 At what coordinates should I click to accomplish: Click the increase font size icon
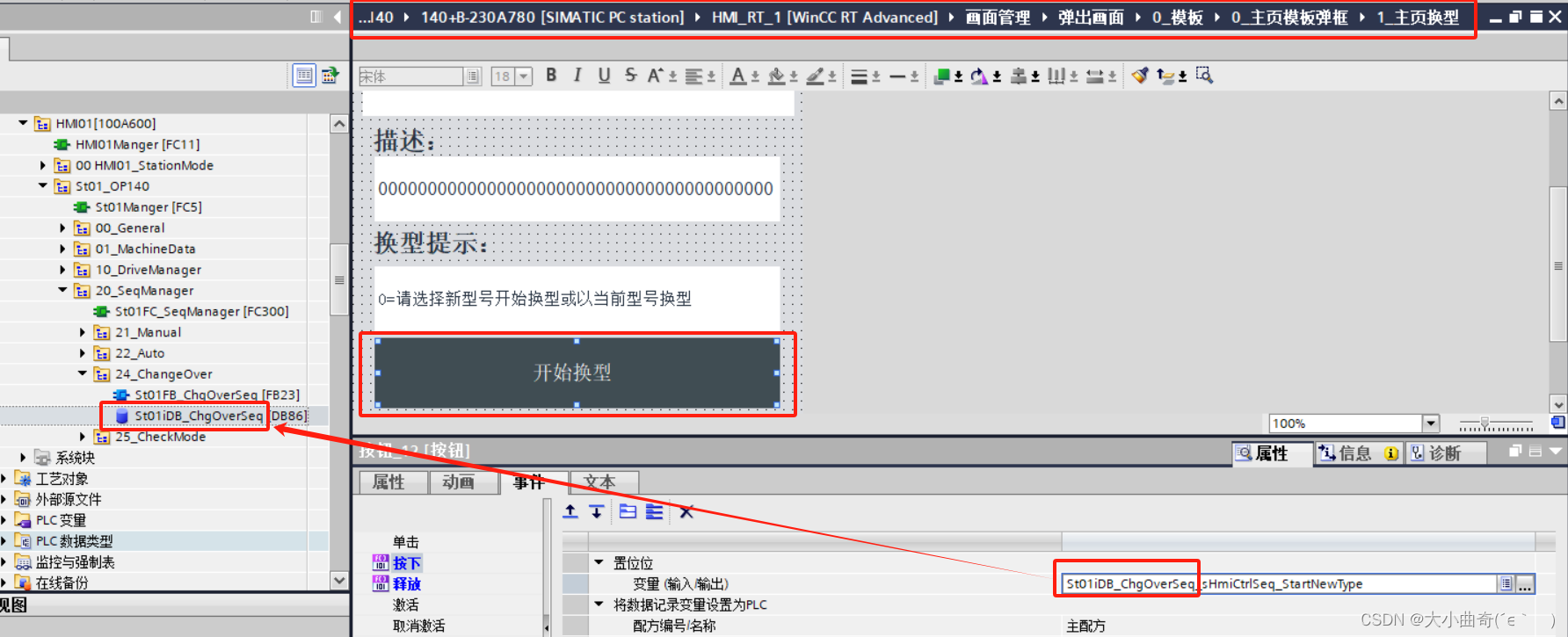pos(656,76)
